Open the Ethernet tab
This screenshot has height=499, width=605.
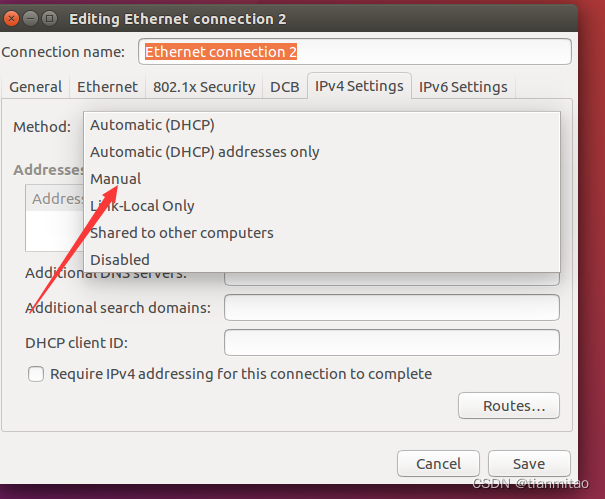(107, 87)
